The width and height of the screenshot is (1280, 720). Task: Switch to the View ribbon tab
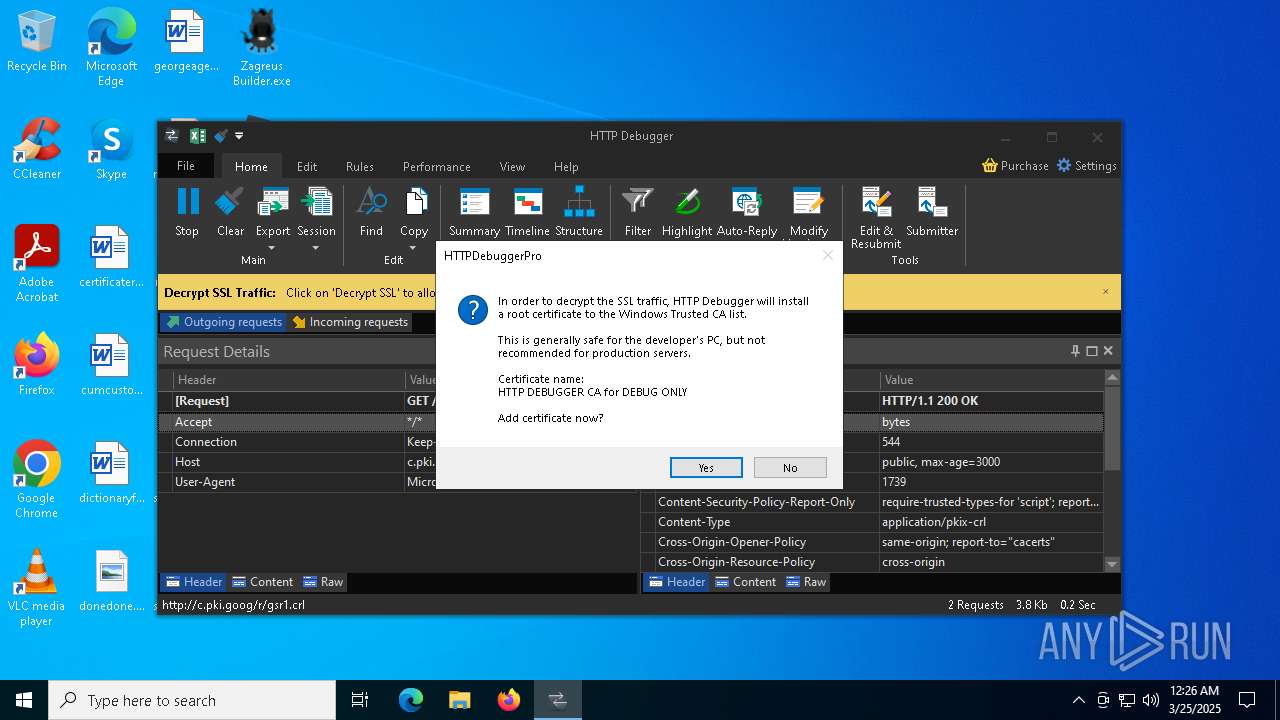[513, 167]
